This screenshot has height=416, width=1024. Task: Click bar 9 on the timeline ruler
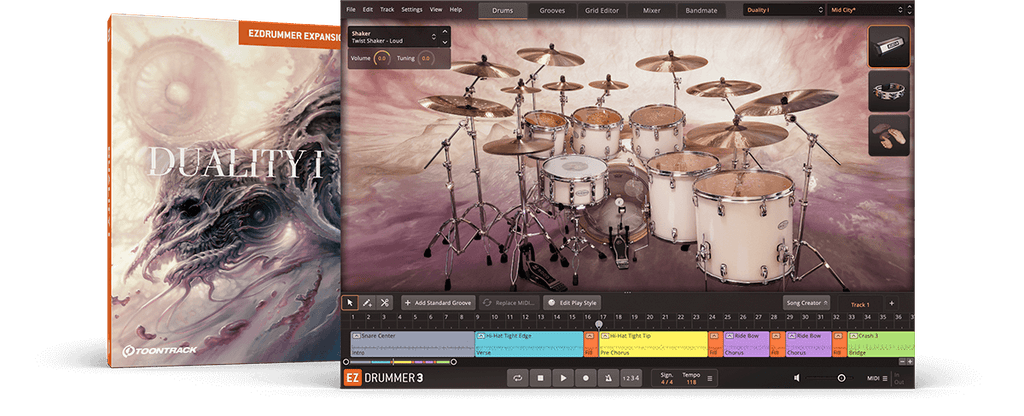coord(478,317)
